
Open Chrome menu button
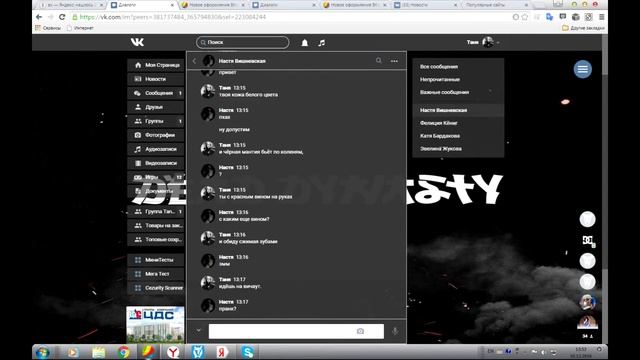point(602,17)
